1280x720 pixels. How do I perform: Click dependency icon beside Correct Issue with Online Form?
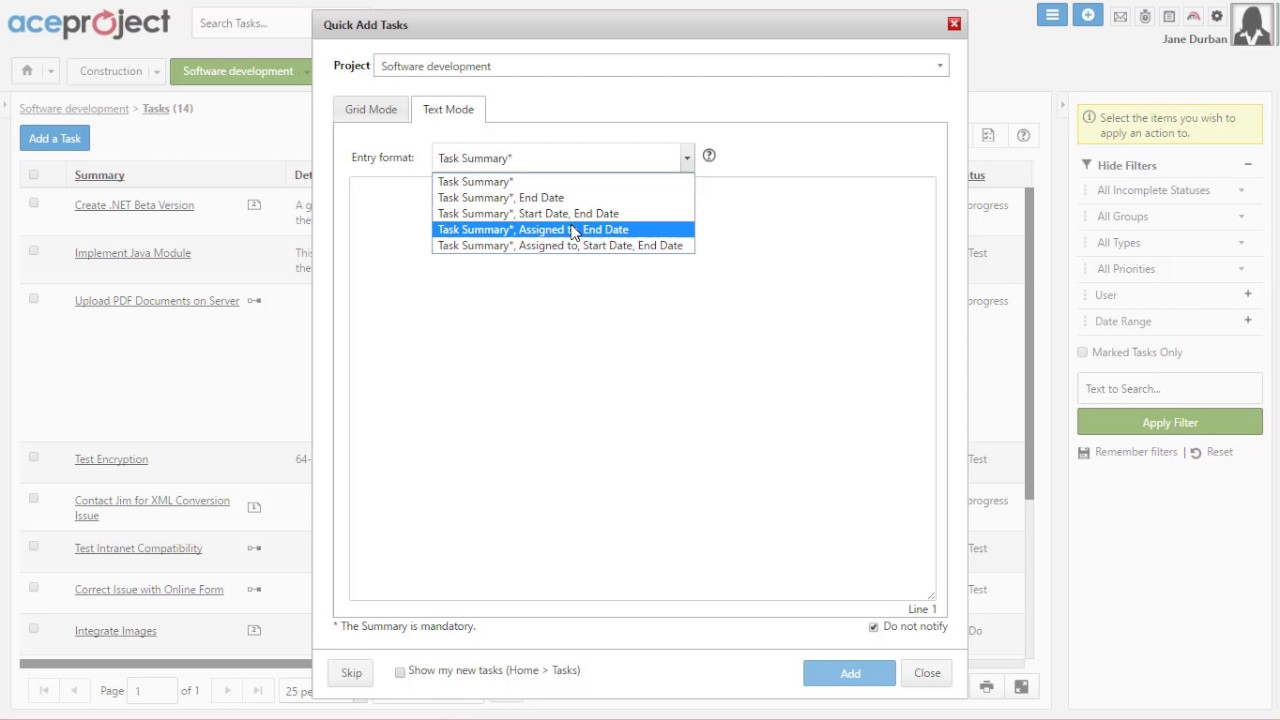click(x=254, y=590)
